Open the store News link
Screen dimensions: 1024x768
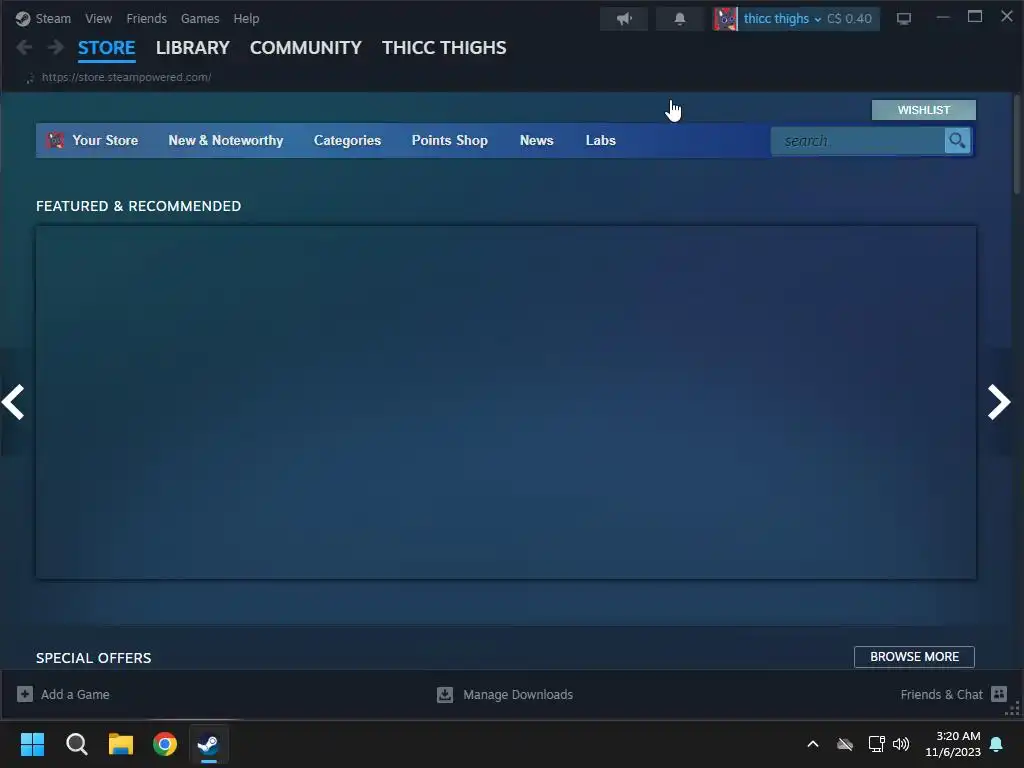click(x=536, y=140)
